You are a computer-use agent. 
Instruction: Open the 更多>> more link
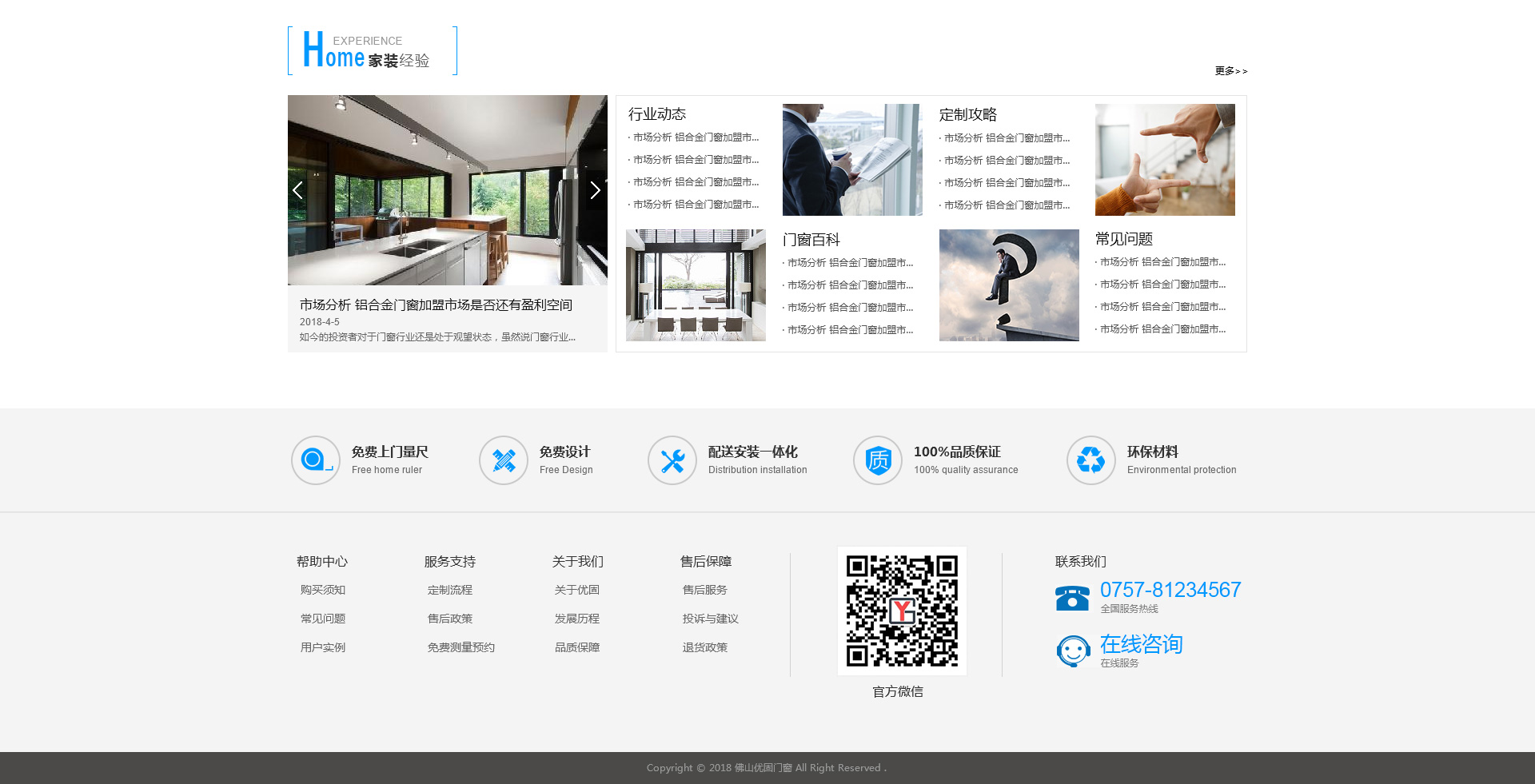[1230, 71]
